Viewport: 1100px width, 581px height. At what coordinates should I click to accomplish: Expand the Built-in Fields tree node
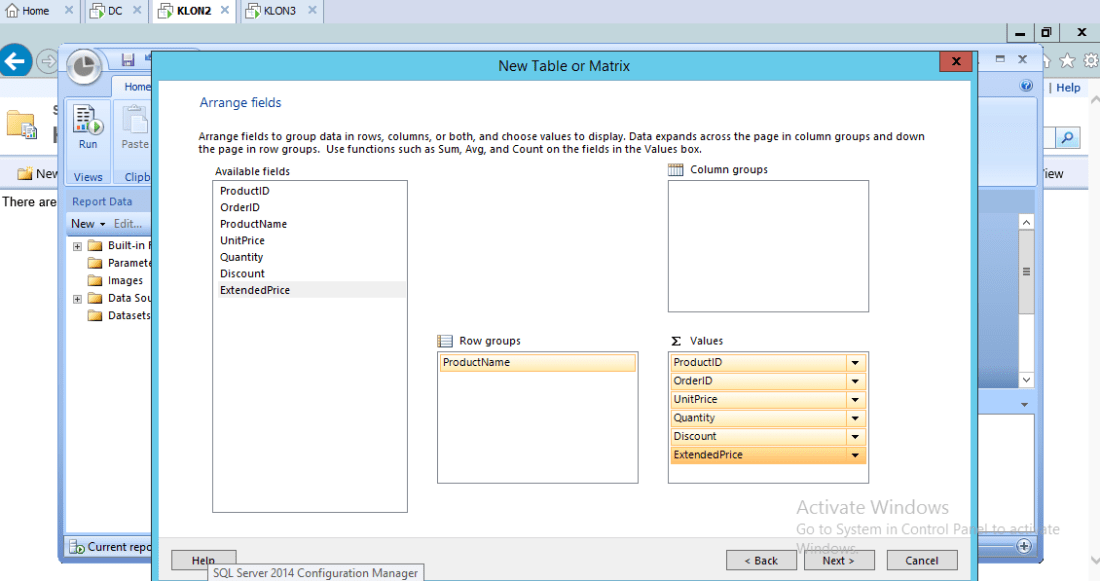click(77, 246)
